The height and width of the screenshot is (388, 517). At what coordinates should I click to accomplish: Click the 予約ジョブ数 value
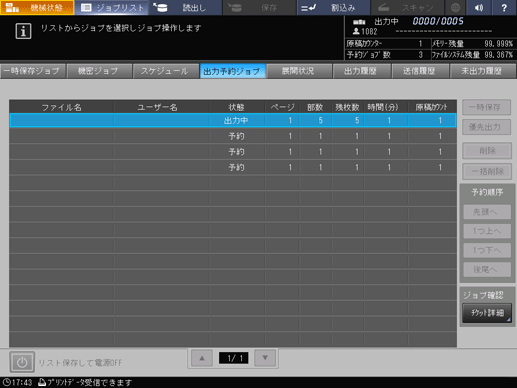click(x=421, y=55)
